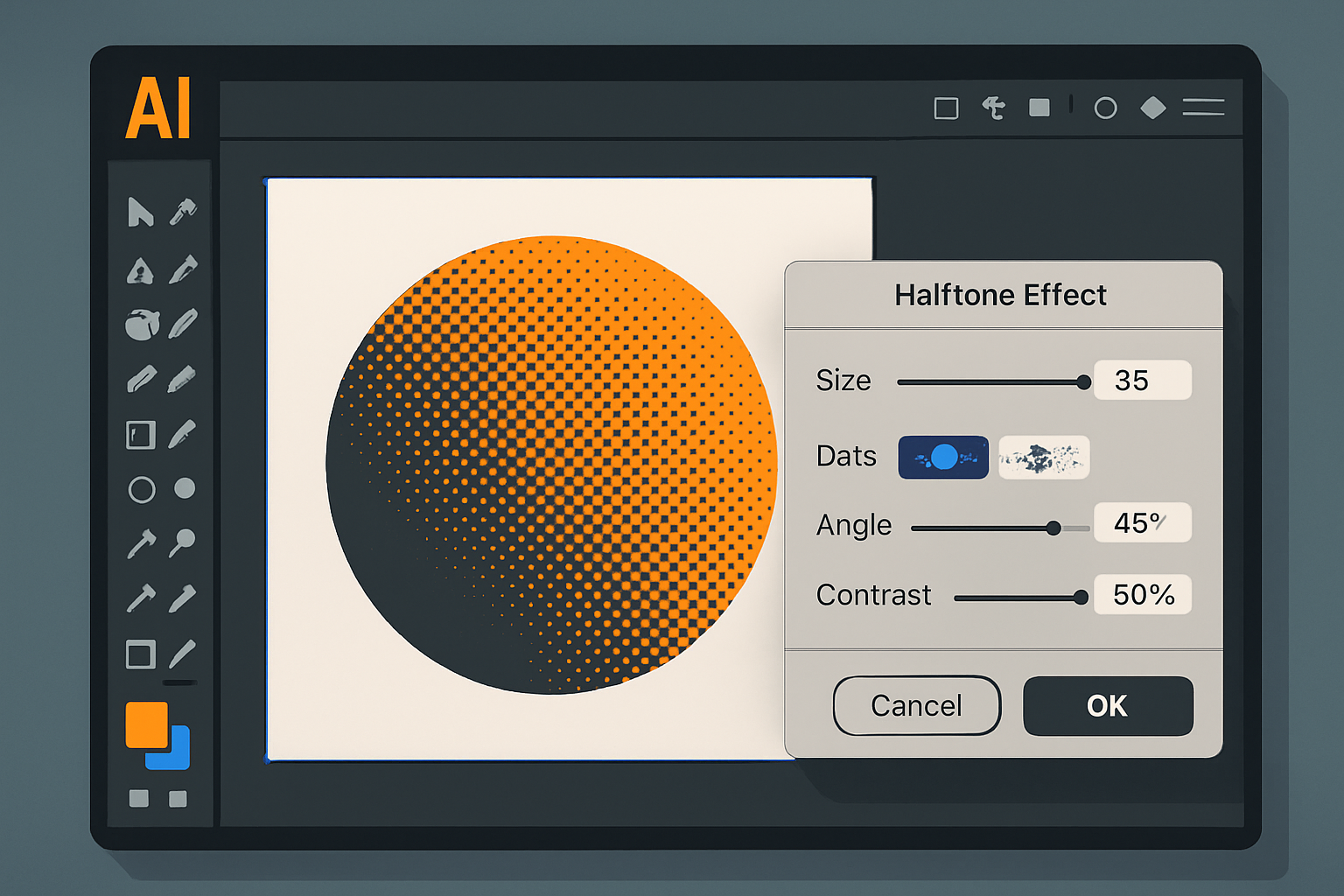This screenshot has height=896, width=1344.
Task: Click the Contrast slider handle
Action: coord(1081,598)
